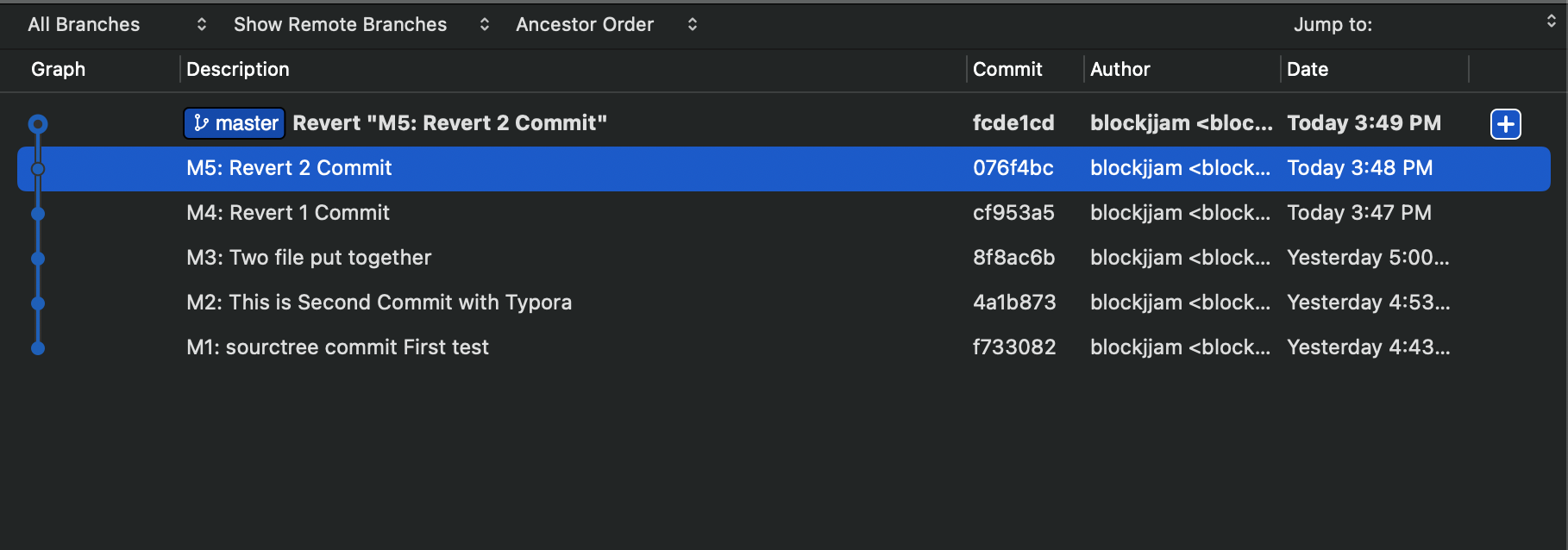
Task: Click the Commit column header
Action: (x=1007, y=69)
